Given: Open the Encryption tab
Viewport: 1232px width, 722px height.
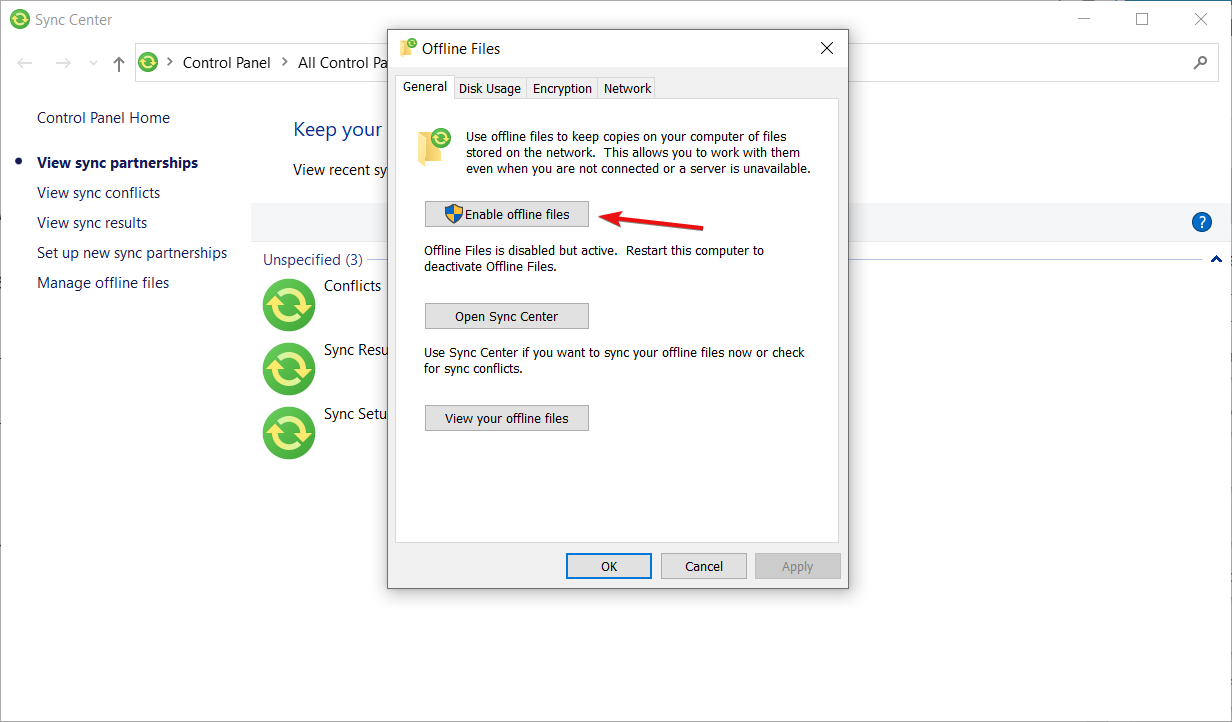Looking at the screenshot, I should (562, 89).
